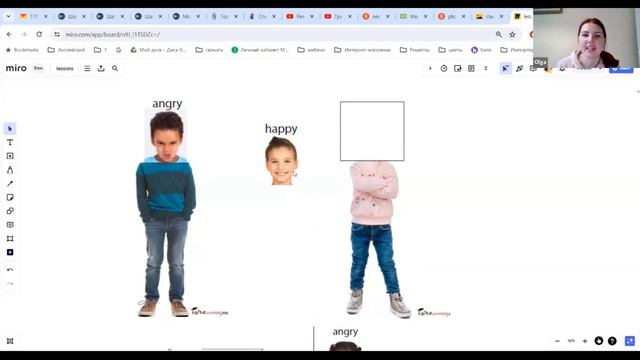Screen dimensions: 640x360
Task: Select the angry boy image
Action: coord(166,213)
